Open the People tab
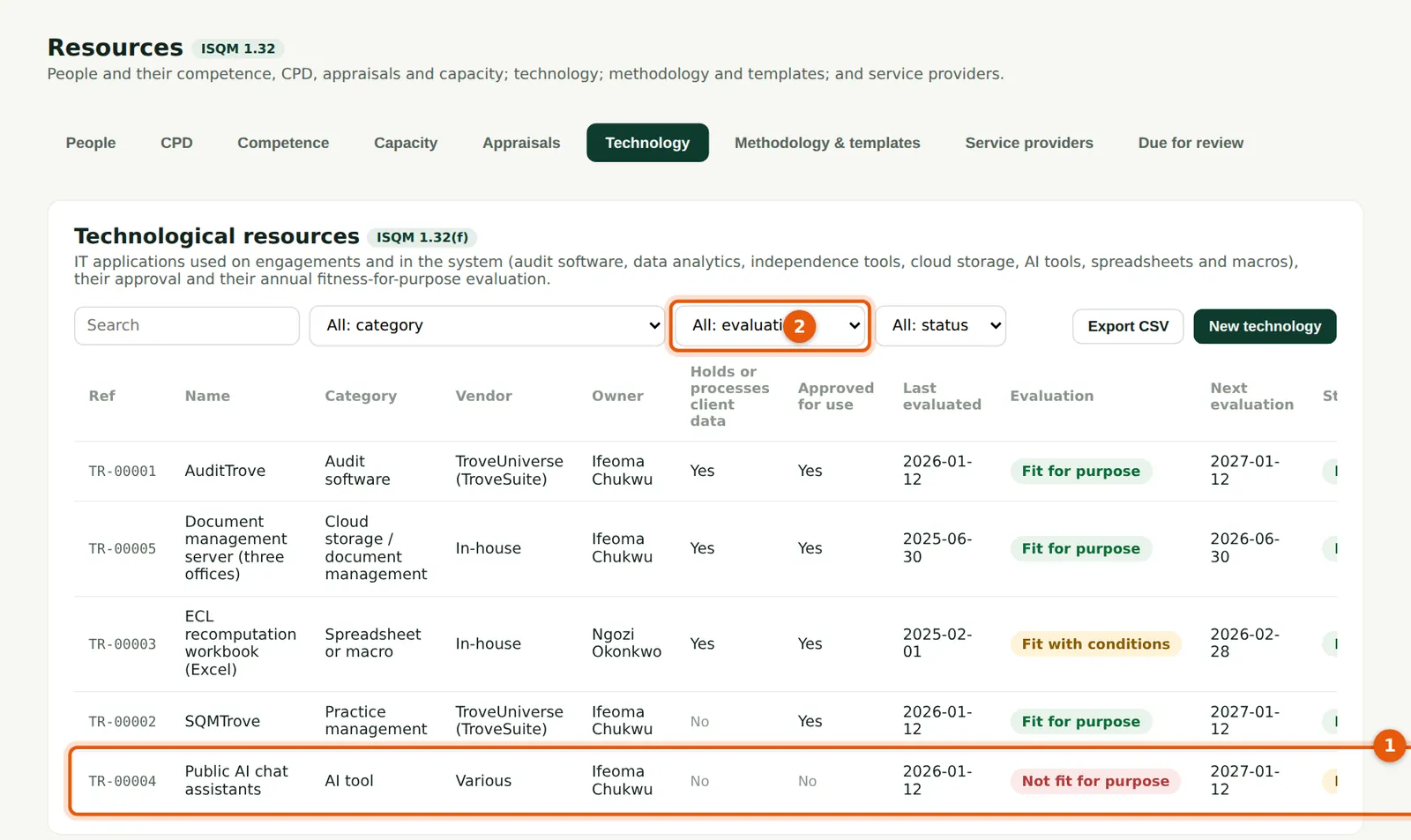This screenshot has width=1411, height=840. pos(91,143)
